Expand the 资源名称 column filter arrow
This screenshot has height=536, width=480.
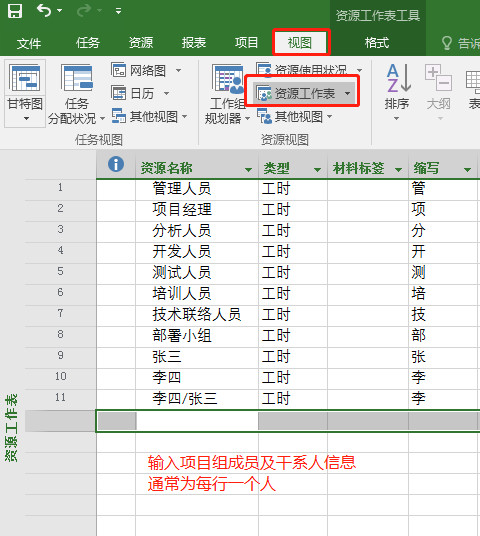(x=249, y=170)
